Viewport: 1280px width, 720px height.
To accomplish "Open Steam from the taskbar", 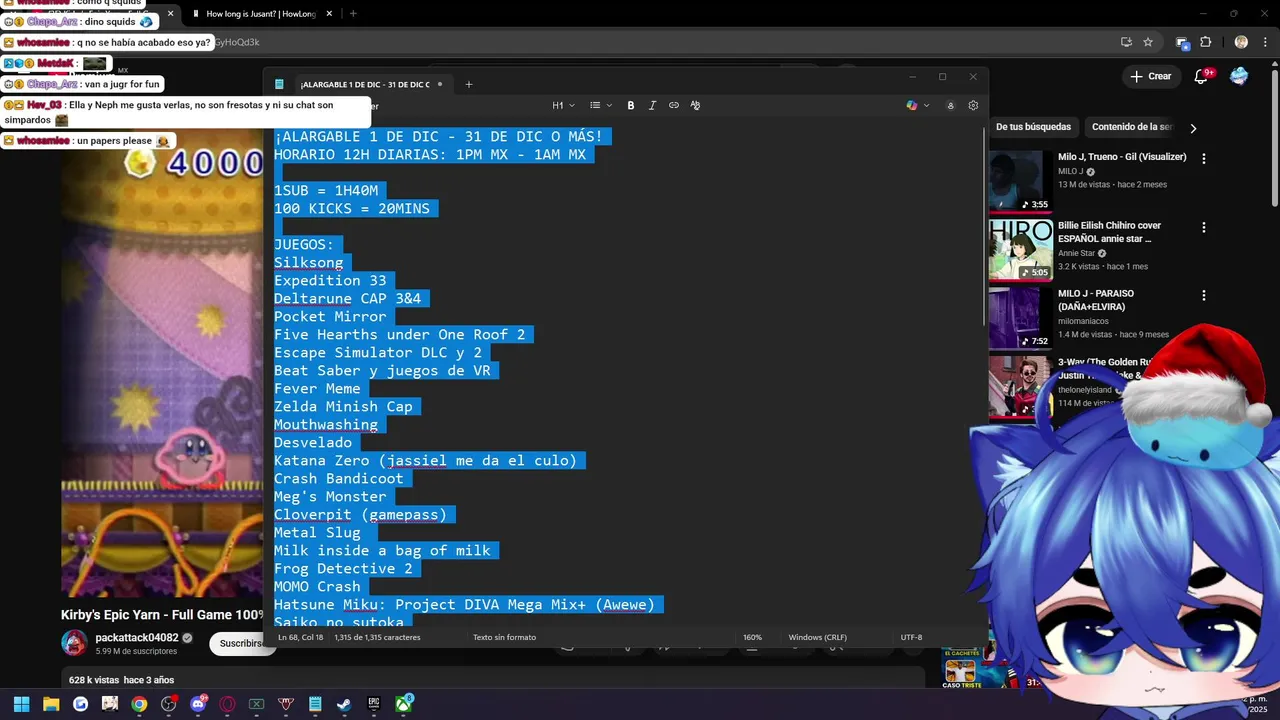I will coord(344,704).
